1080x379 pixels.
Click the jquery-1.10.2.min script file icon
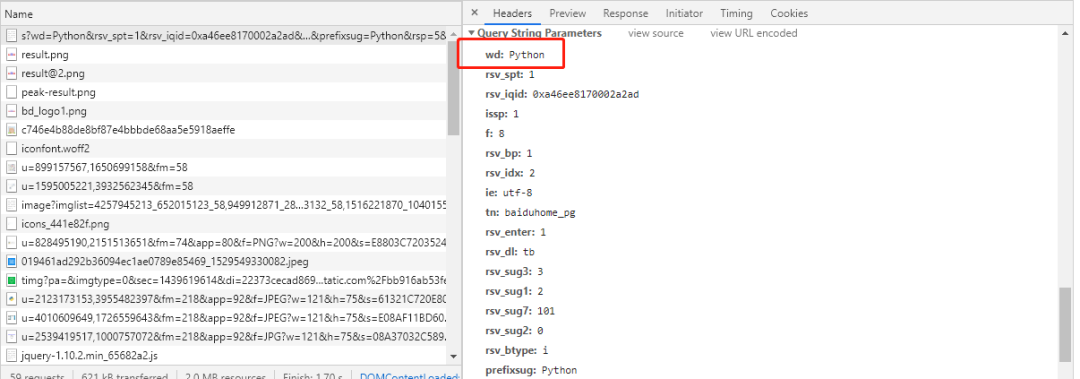tap(11, 356)
